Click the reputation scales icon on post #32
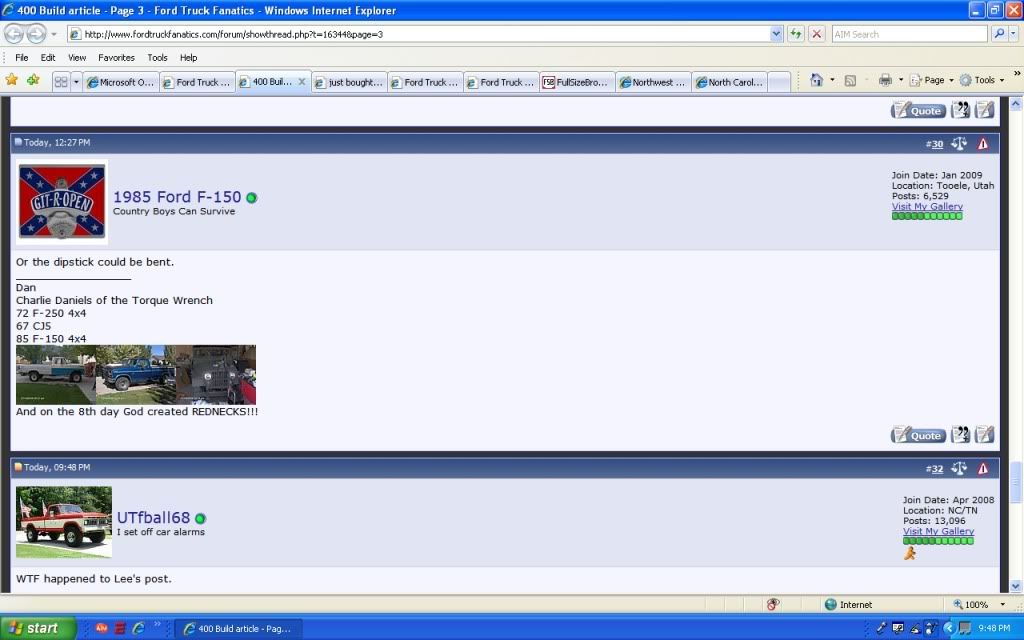1024x640 pixels. [959, 468]
